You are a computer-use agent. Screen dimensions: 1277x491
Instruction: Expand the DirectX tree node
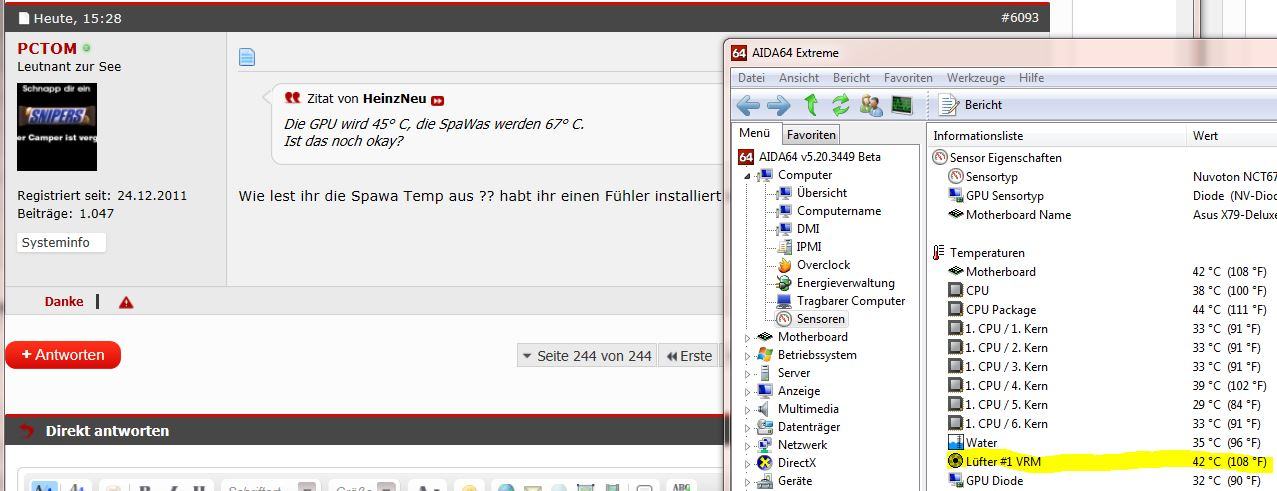coord(747,464)
